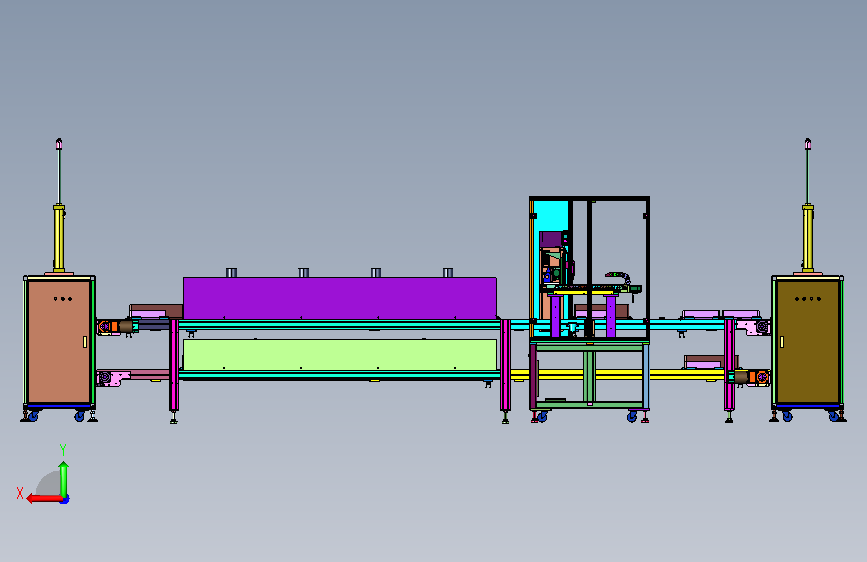Viewport: 867px width, 562px height.
Task: Click the green Y axis arrow of the triad
Action: click(64, 478)
